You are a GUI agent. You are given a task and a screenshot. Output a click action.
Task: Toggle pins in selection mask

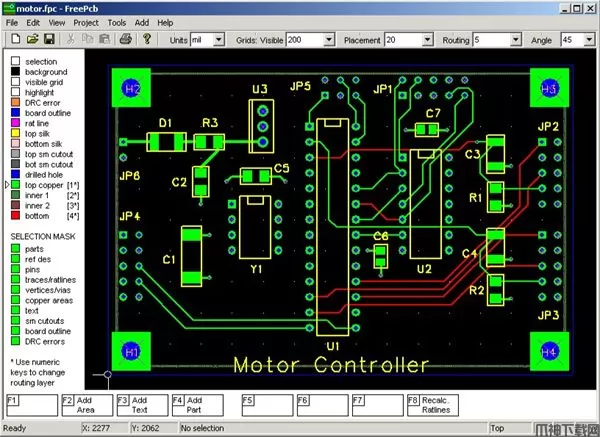(15, 269)
